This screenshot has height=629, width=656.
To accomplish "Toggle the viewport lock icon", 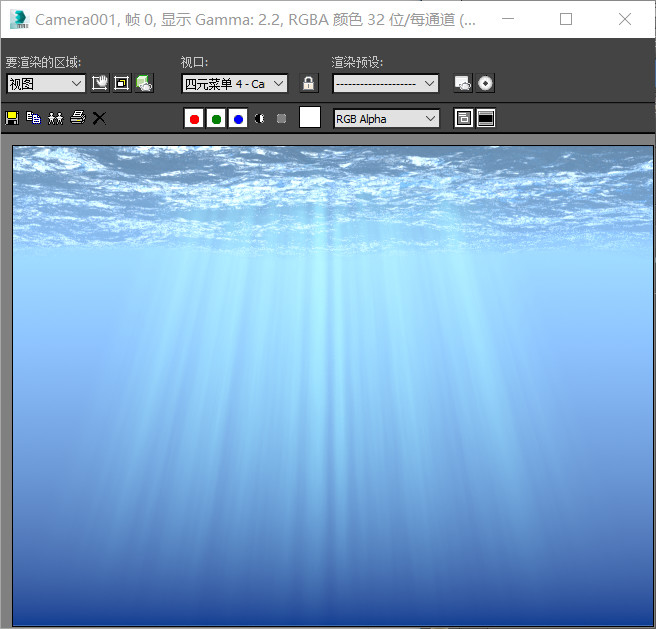I will pos(309,83).
